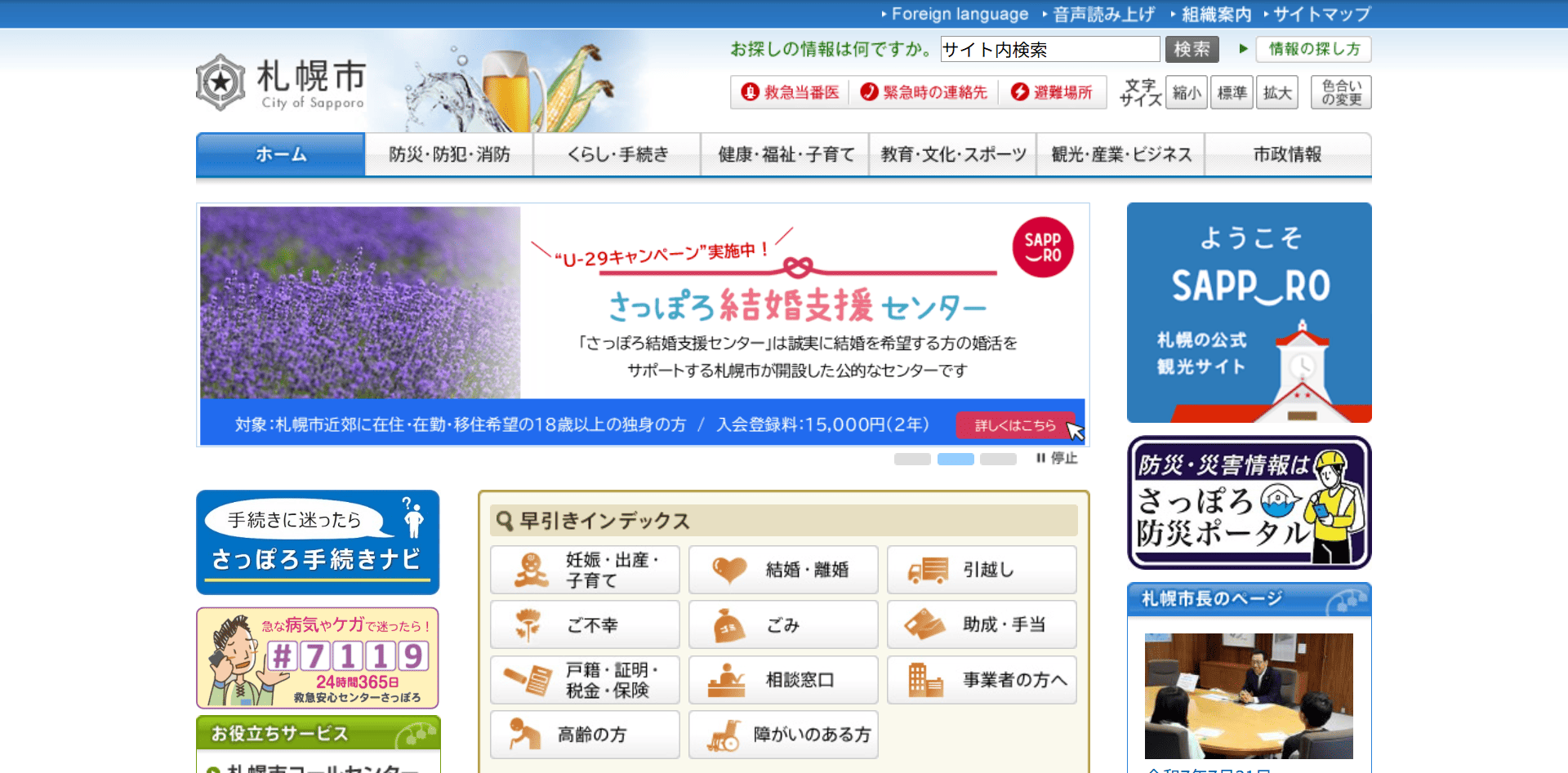Click the 検索 search button
Screen dimensions: 1568x773
pos(1192,50)
